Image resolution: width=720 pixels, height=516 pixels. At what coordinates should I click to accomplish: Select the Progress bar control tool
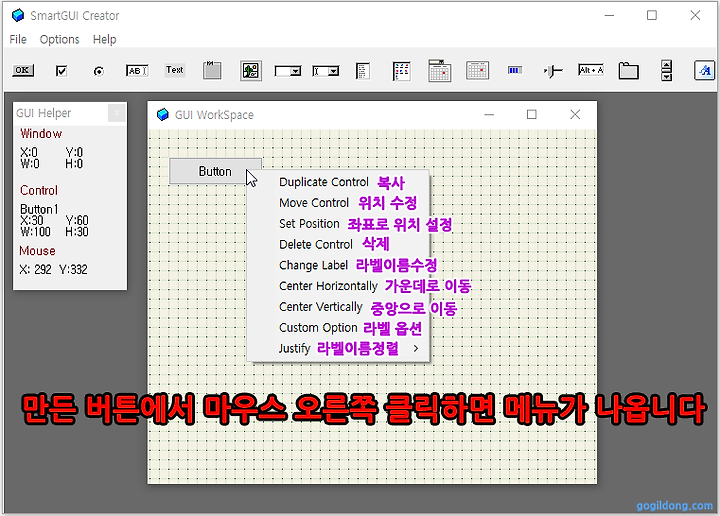click(515, 70)
